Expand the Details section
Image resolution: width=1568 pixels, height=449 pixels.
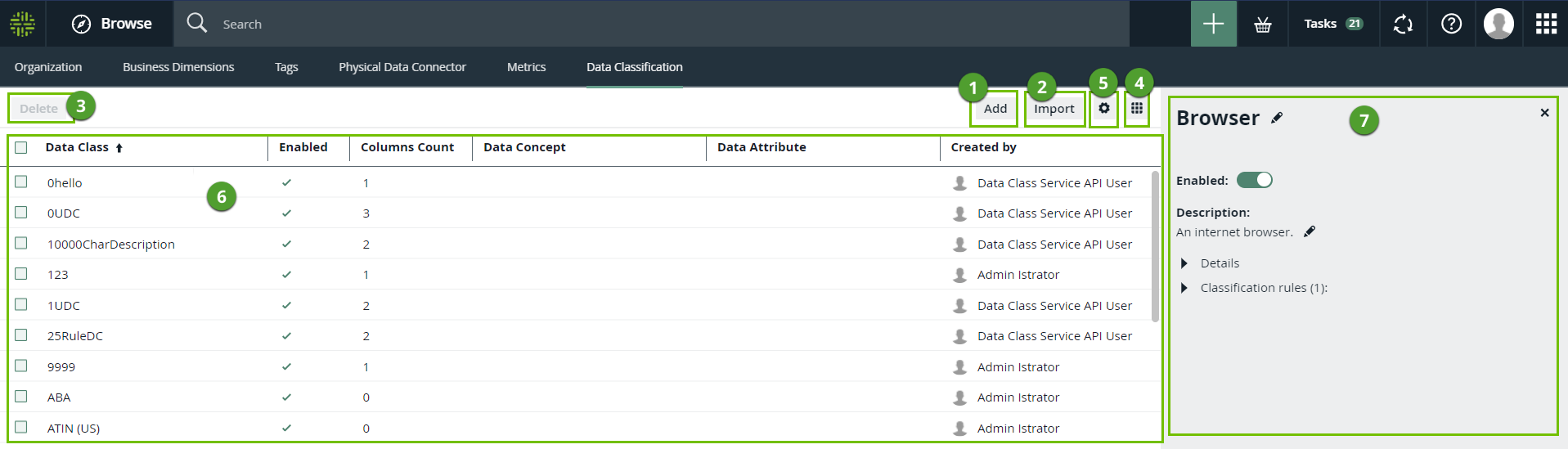point(1184,263)
